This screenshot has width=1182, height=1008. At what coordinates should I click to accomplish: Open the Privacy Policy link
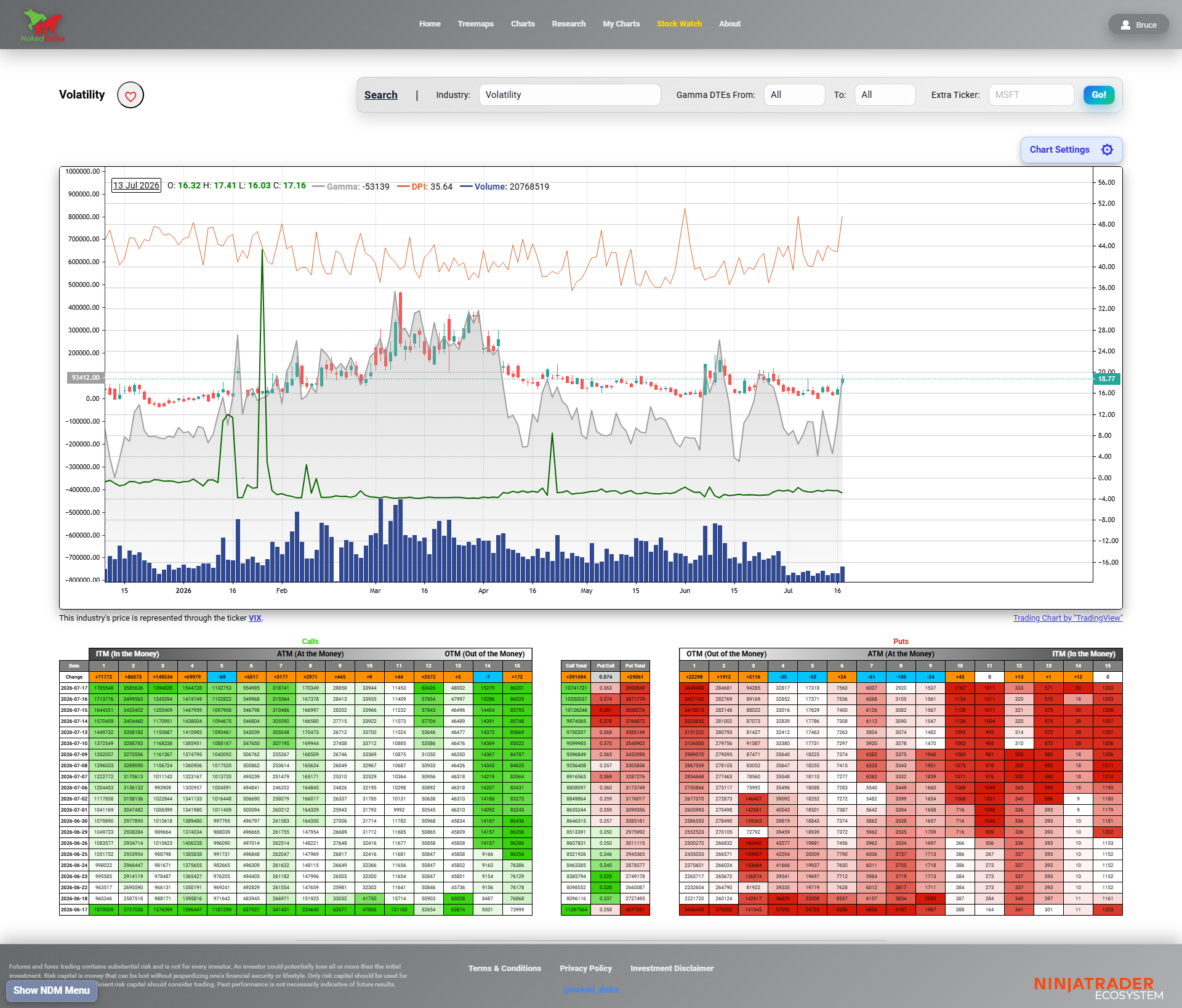coord(585,969)
